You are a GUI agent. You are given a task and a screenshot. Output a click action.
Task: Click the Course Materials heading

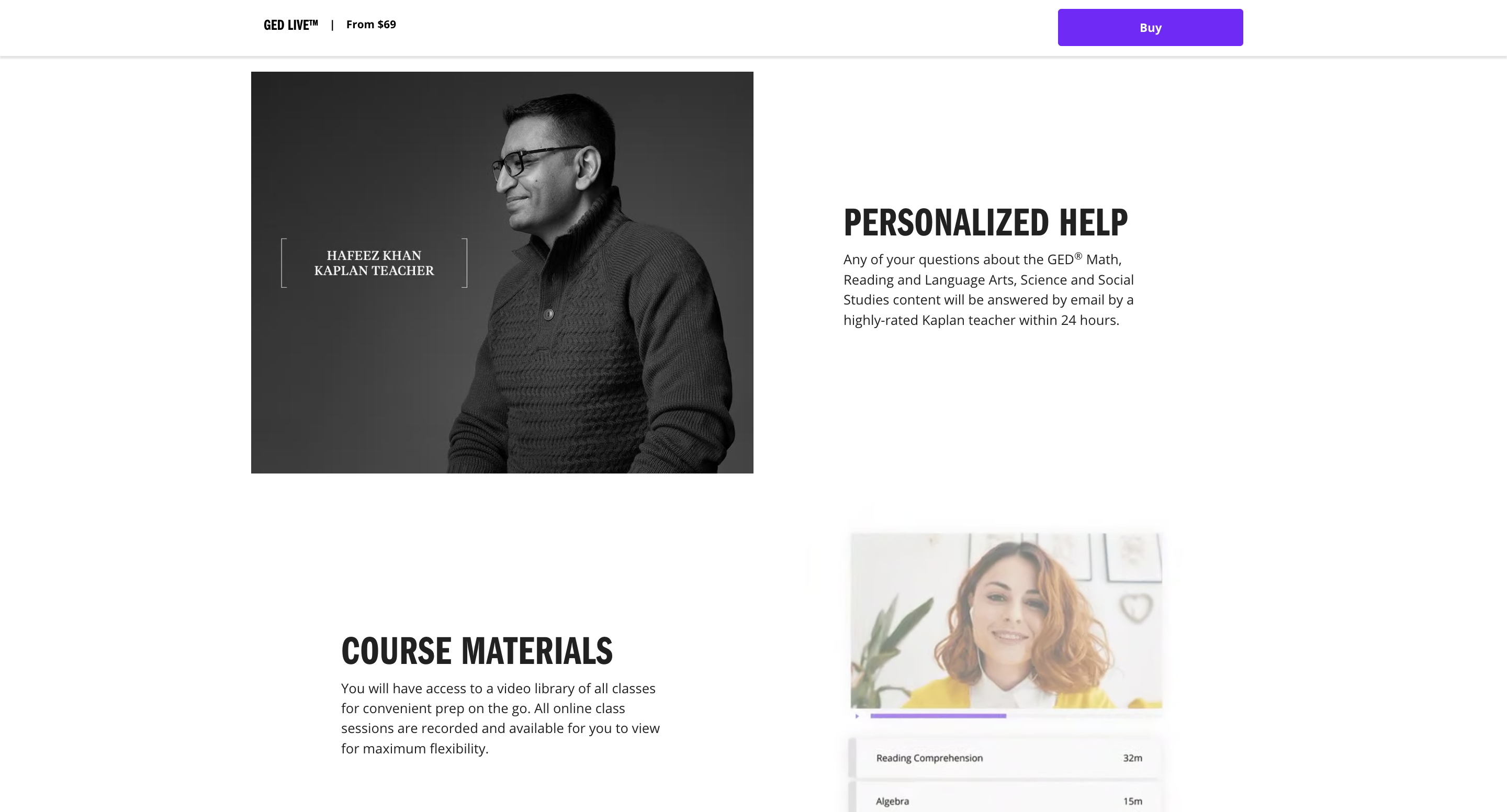click(477, 652)
